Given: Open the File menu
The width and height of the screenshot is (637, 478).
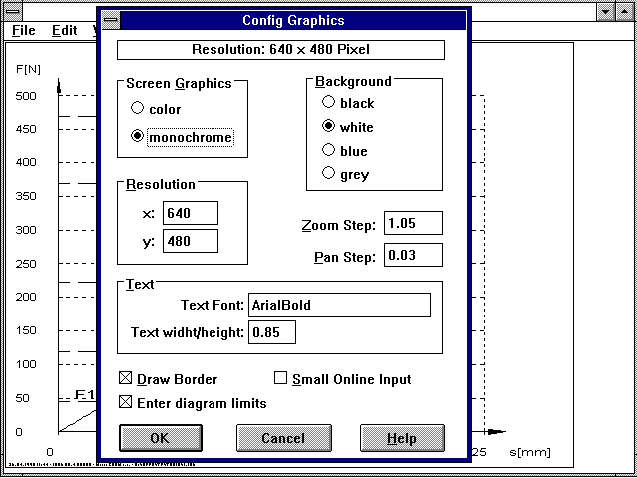Looking at the screenshot, I should point(24,30).
